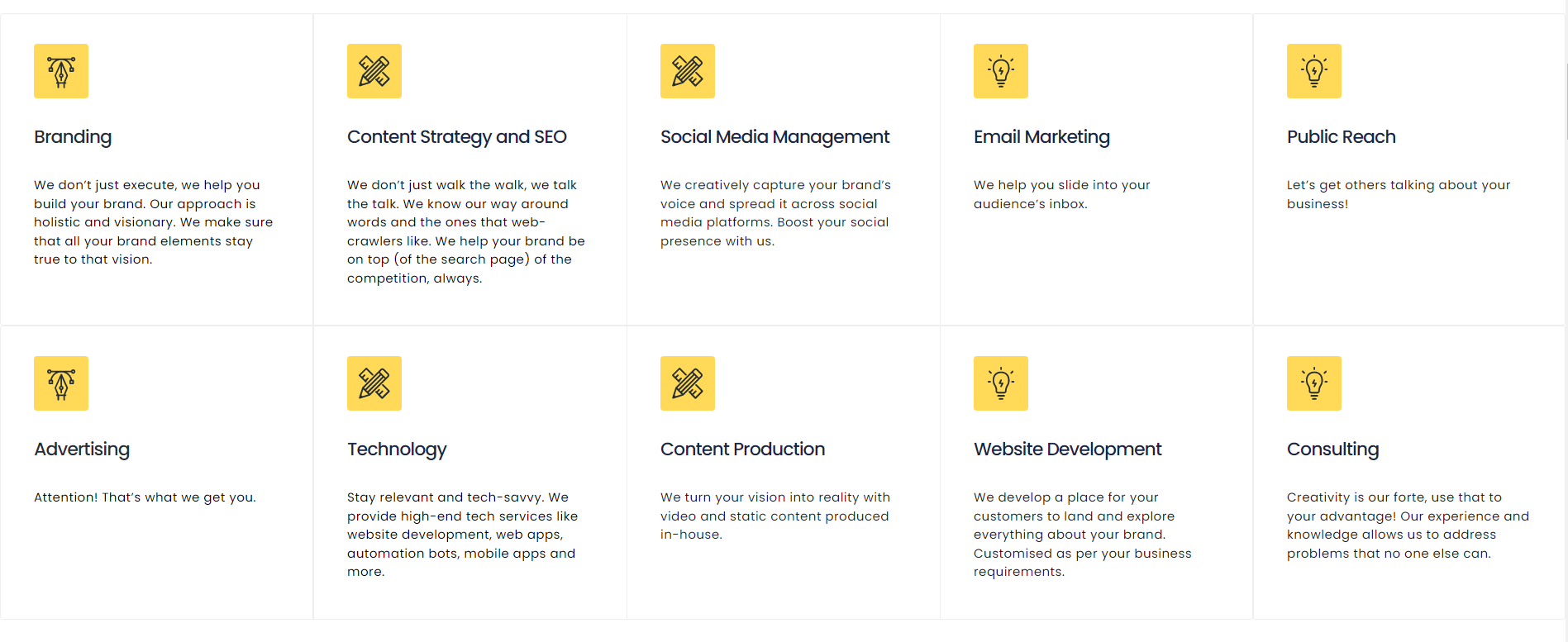Screen dimensions: 1568x642
Task: Click the lightbulb icon above Email Marketing
Action: click(1001, 71)
